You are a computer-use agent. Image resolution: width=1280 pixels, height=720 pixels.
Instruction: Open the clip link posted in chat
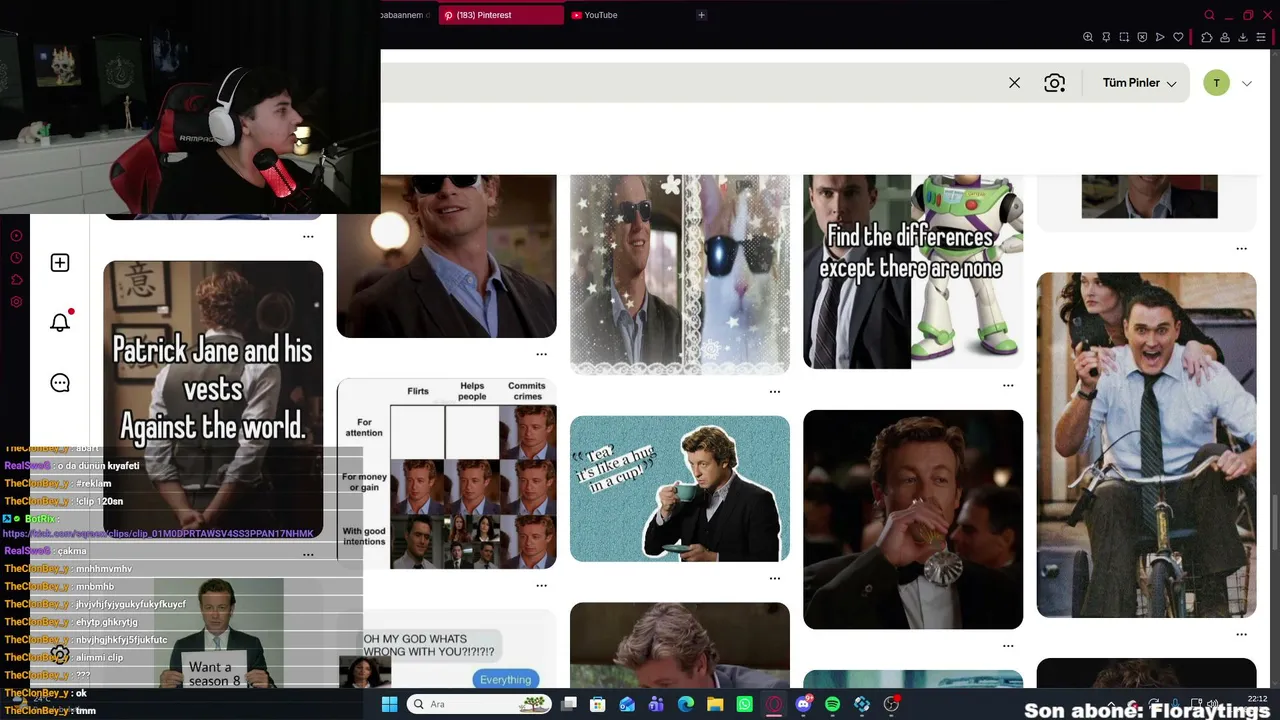pyautogui.click(x=158, y=534)
